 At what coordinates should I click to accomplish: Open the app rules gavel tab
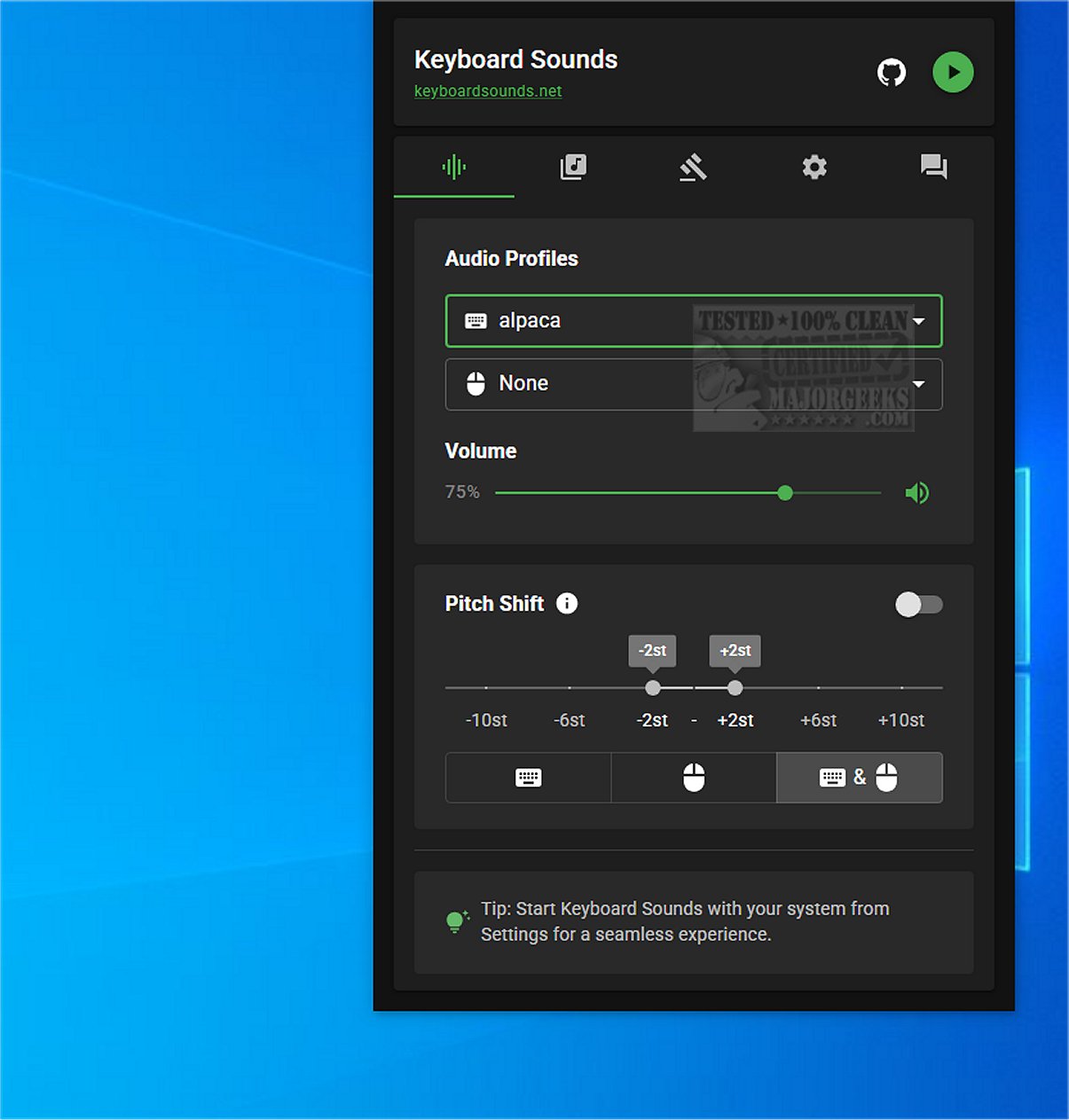click(694, 167)
